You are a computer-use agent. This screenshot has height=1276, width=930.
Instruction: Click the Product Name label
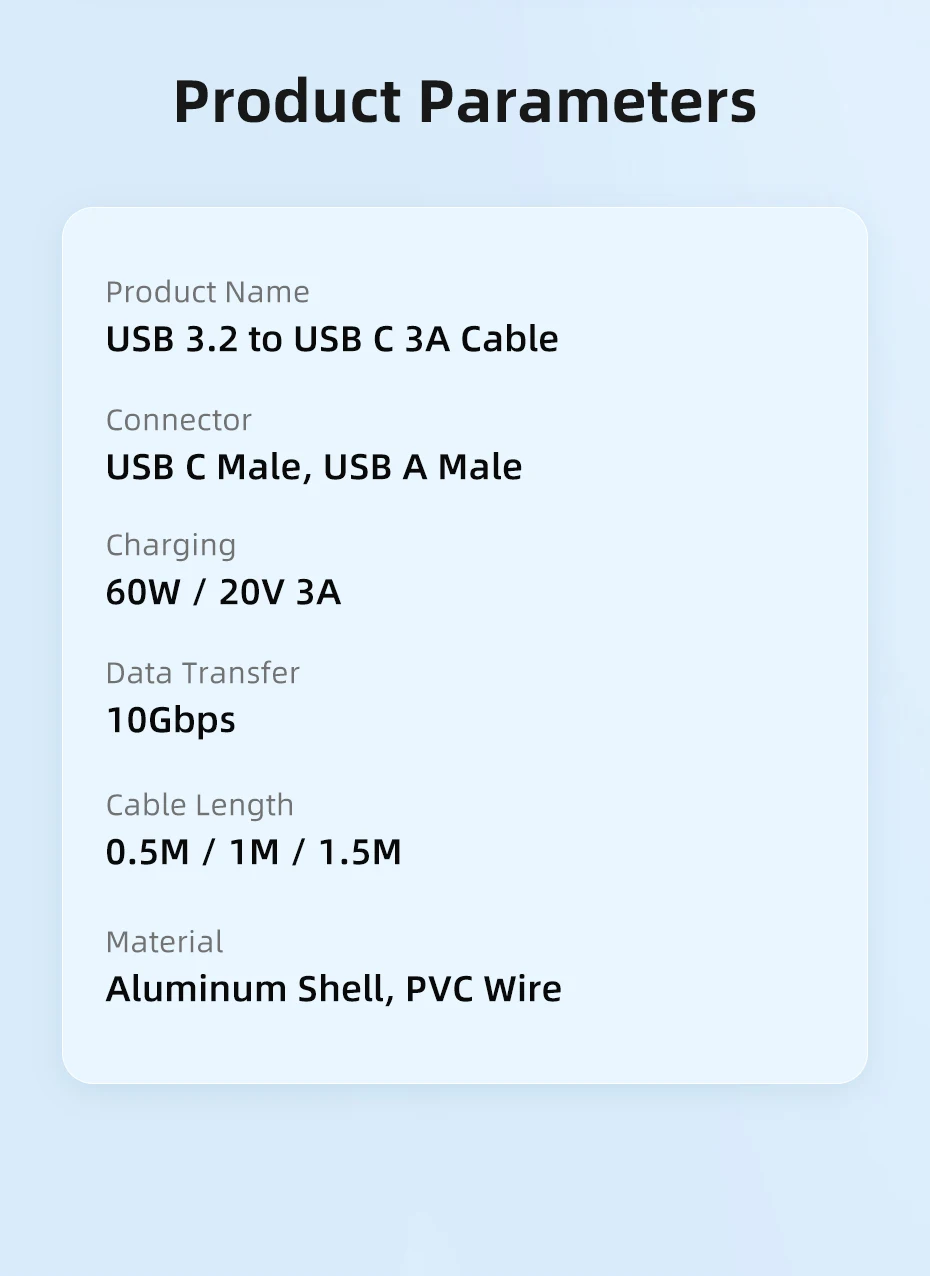point(207,292)
